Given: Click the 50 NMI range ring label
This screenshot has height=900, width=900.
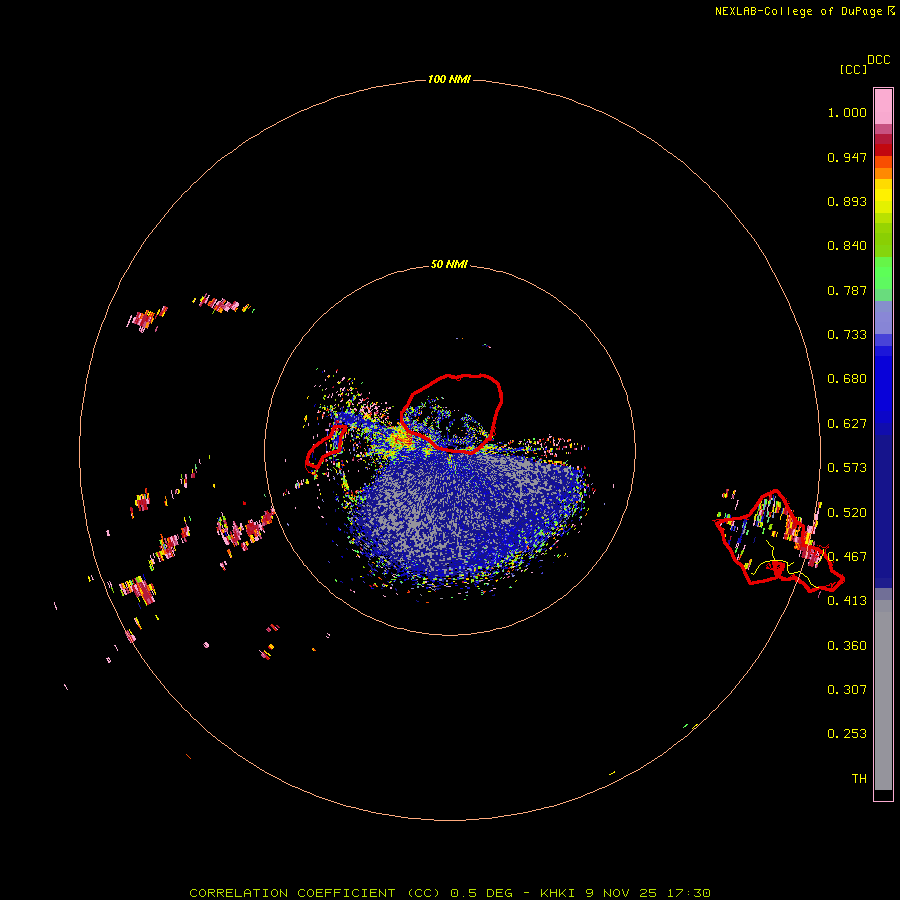Looking at the screenshot, I should pos(449,264).
